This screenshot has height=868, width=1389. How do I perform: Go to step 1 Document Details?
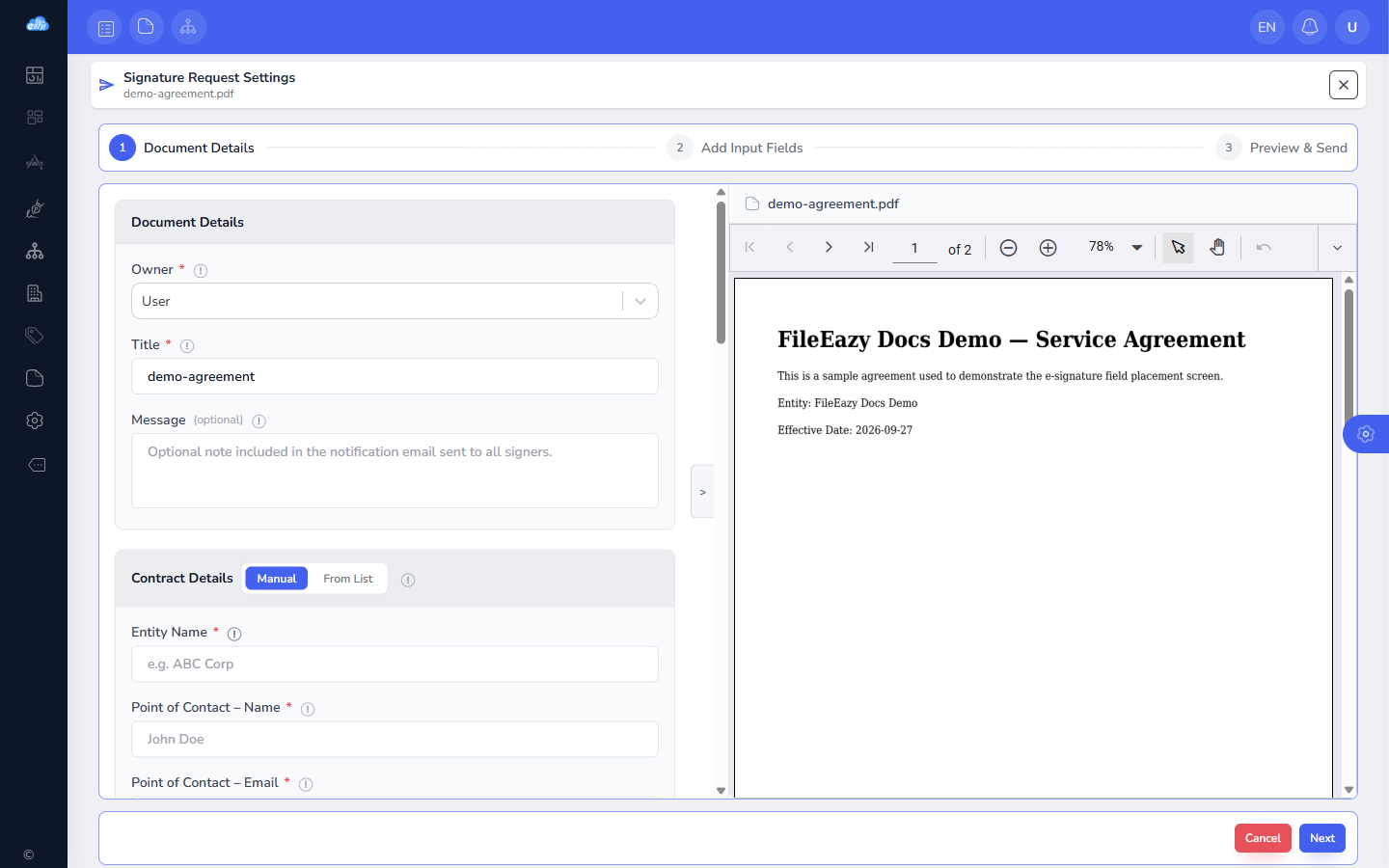[x=182, y=148]
